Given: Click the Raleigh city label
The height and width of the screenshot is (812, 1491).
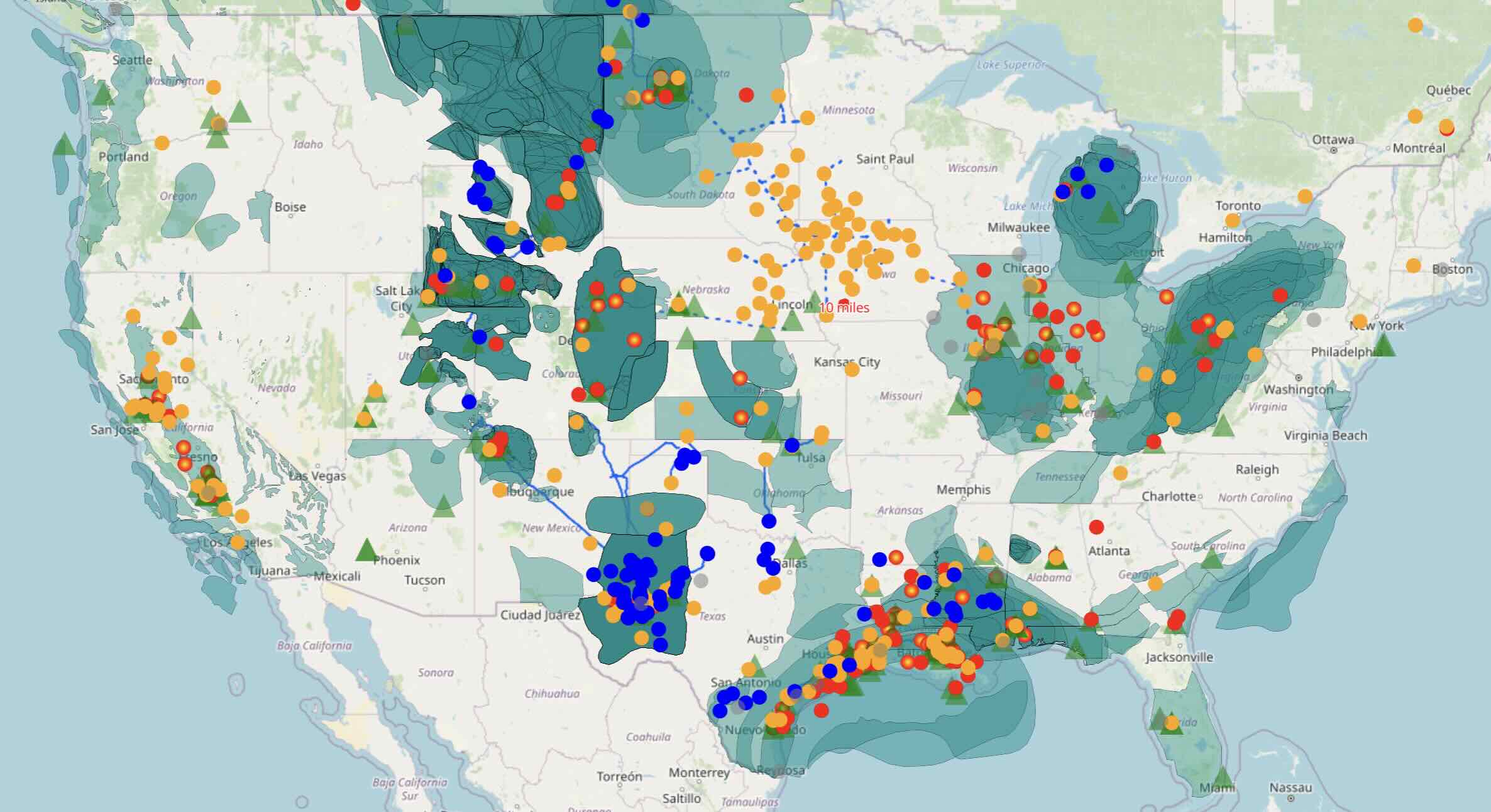Looking at the screenshot, I should point(1257,469).
